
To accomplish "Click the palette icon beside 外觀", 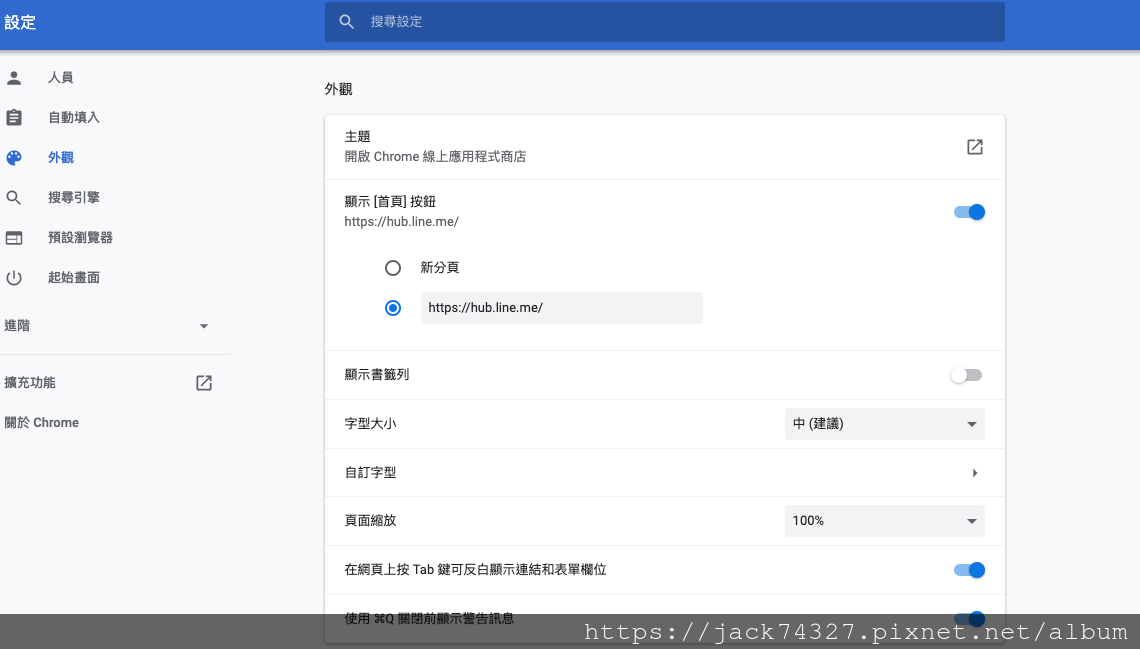I will pyautogui.click(x=14, y=158).
